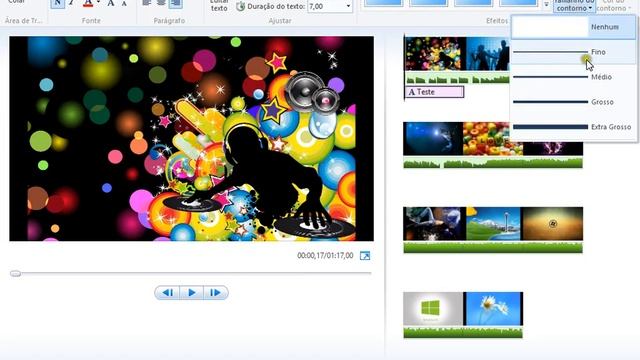Select the brown Windows logo clip
This screenshot has width=640, height=360.
point(552,224)
